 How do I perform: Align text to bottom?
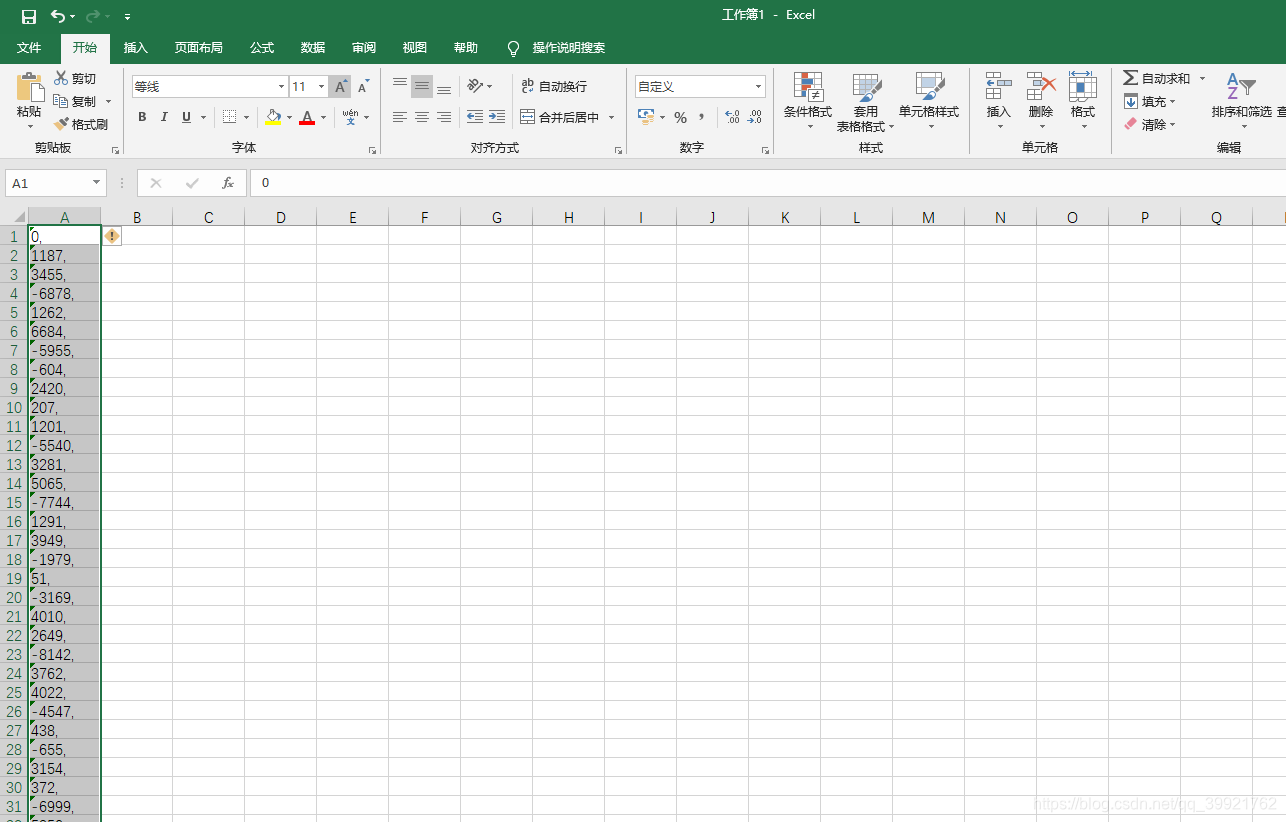[444, 87]
